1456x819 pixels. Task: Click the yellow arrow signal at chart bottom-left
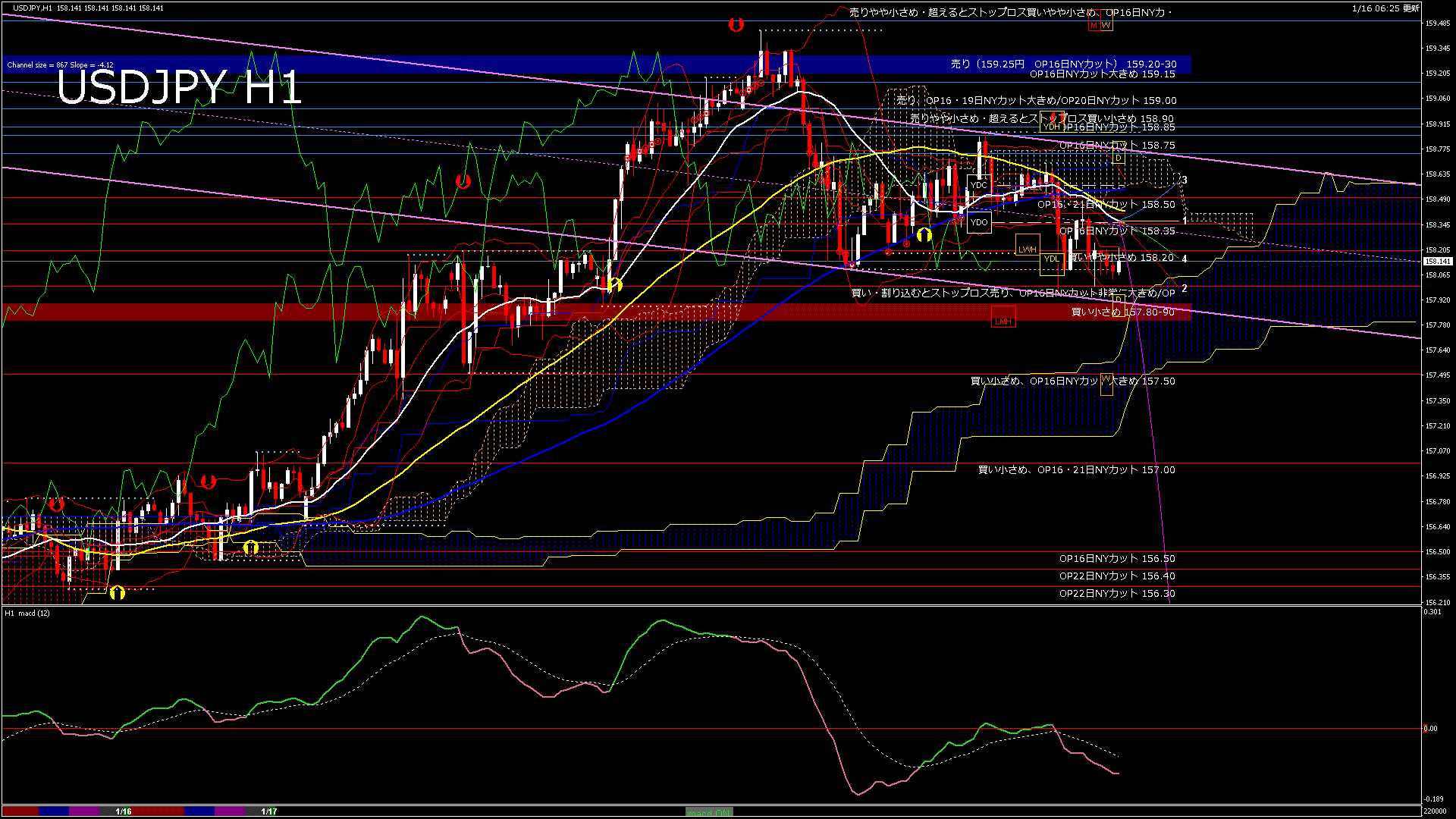pyautogui.click(x=117, y=592)
